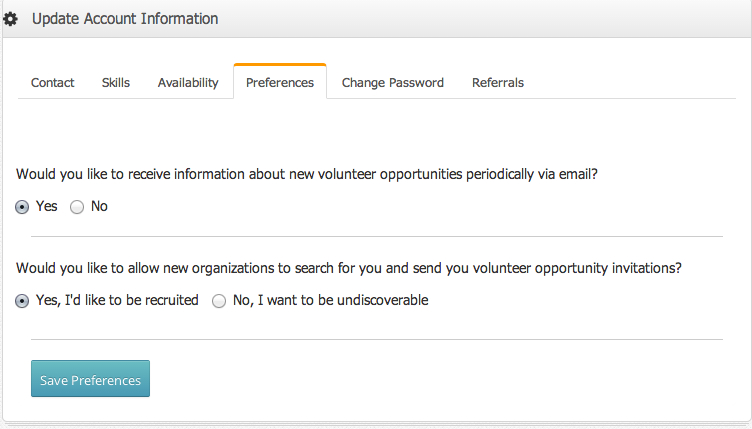This screenshot has height=429, width=752.
Task: Click the "No" label text for email updates
Action: click(x=99, y=207)
